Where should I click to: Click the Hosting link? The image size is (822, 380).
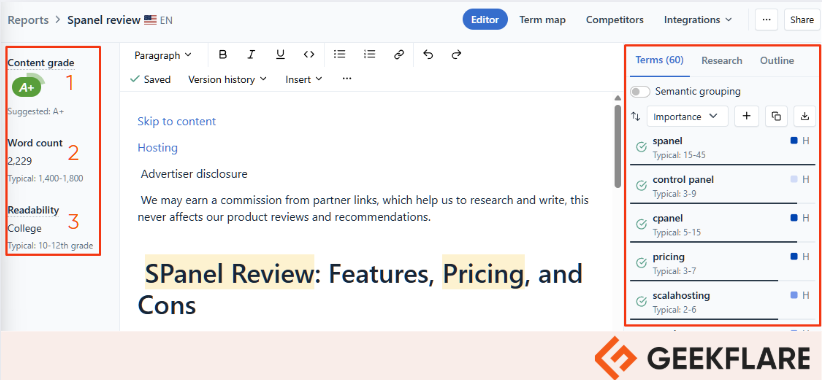pyautogui.click(x=157, y=148)
